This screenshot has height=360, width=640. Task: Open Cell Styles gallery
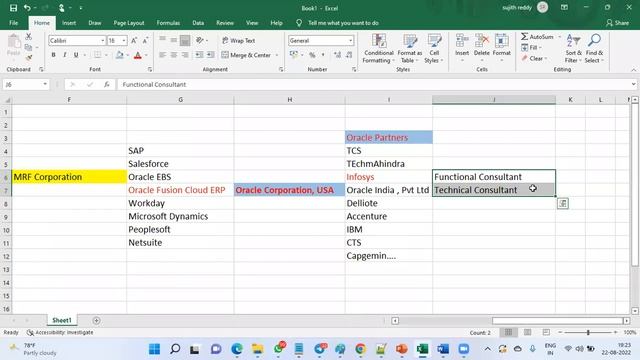(434, 48)
